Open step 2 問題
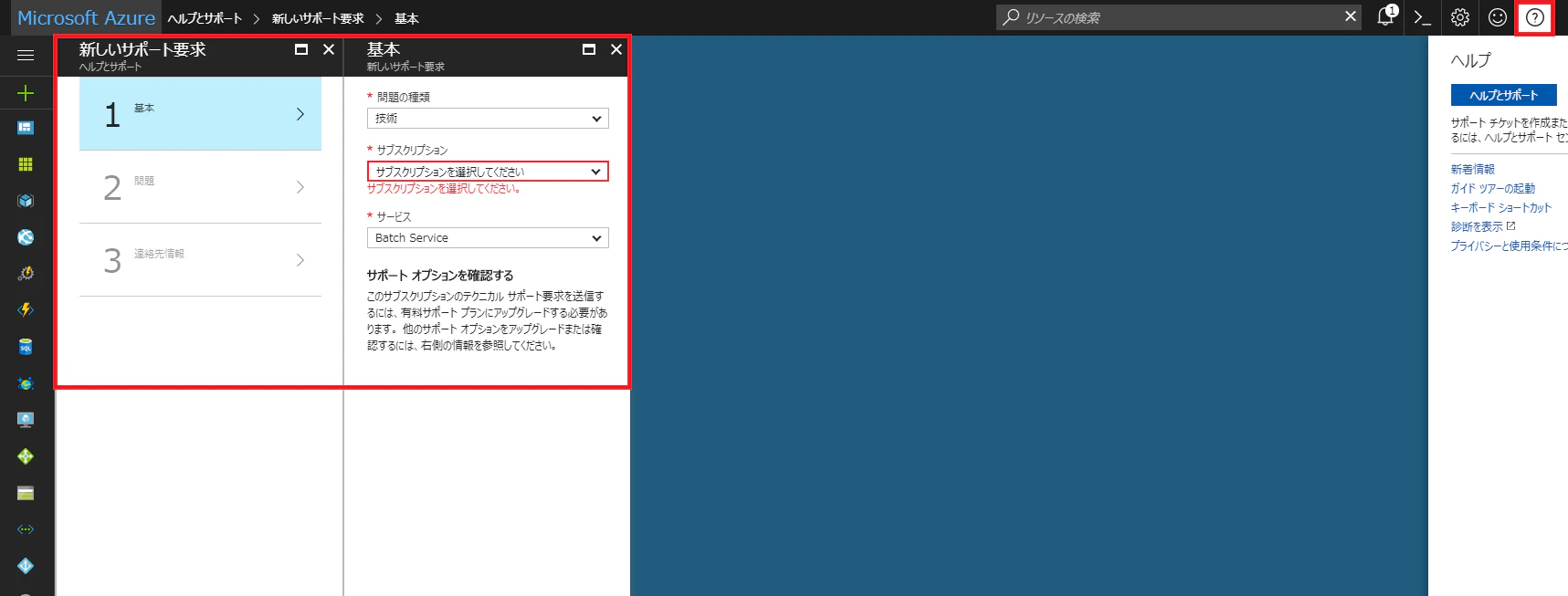This screenshot has height=596, width=1568. [x=200, y=187]
